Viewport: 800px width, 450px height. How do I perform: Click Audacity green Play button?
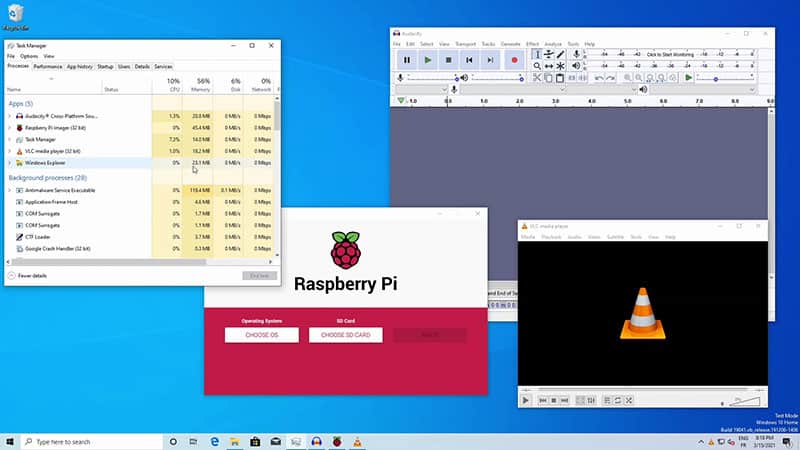pos(428,60)
